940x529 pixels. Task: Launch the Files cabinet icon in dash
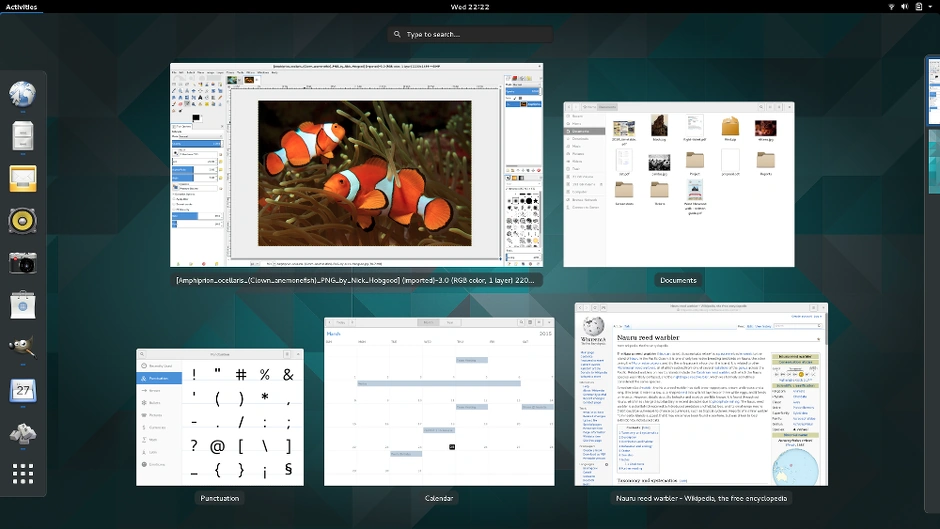pyautogui.click(x=23, y=136)
